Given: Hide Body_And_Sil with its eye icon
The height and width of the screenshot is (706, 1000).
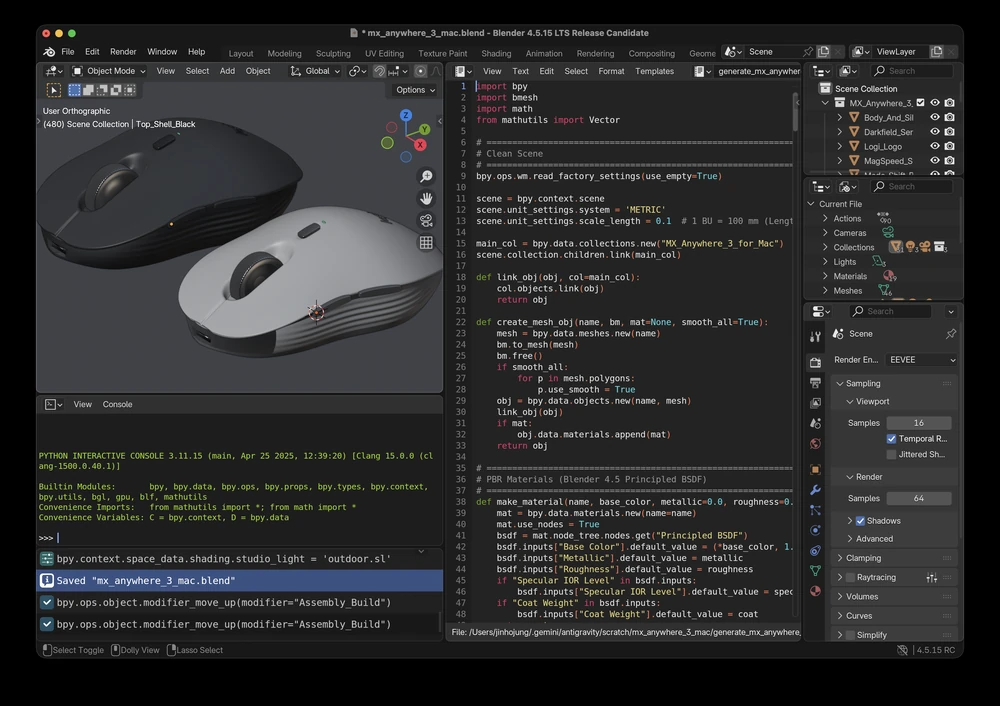Looking at the screenshot, I should (935, 117).
